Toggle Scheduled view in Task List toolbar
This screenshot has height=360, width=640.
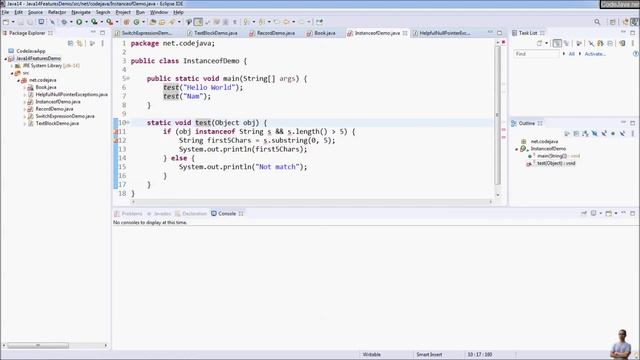pos(566,43)
